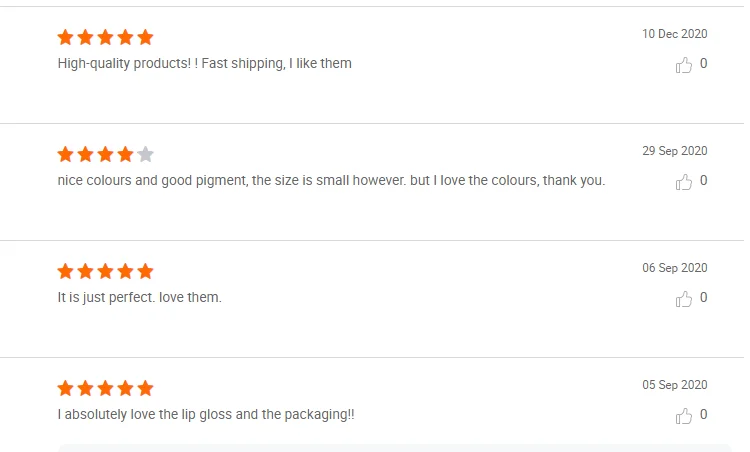The height and width of the screenshot is (452, 750).
Task: Click the first star of the 10 Dec review
Action: (66, 37)
